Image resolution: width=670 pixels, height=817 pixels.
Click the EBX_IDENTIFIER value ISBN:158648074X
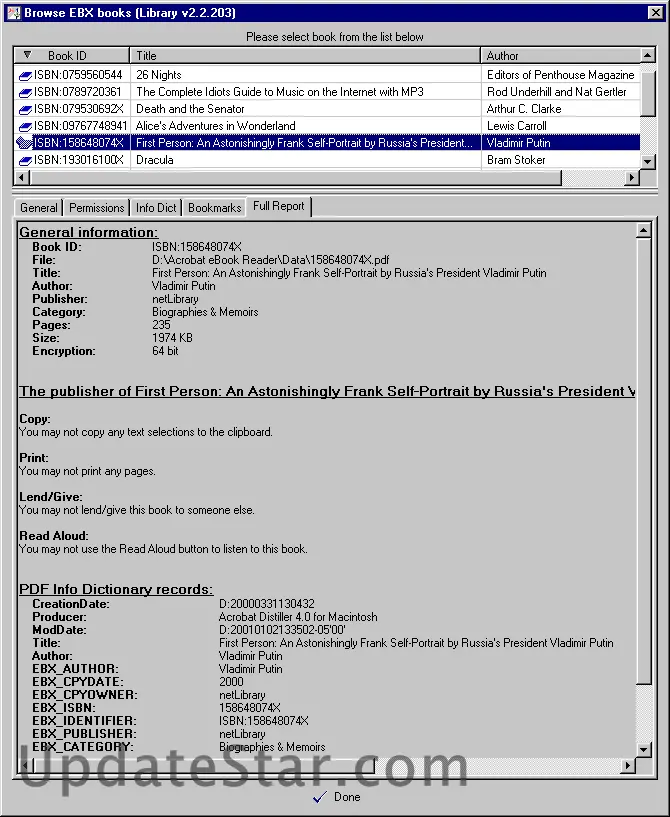click(x=264, y=721)
